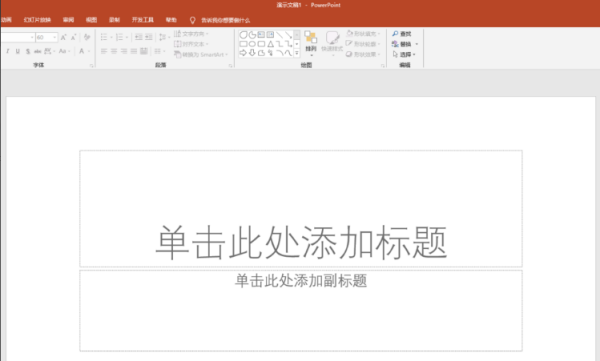600x361 pixels.
Task: Open character spacing dropdown
Action: [x=49, y=51]
